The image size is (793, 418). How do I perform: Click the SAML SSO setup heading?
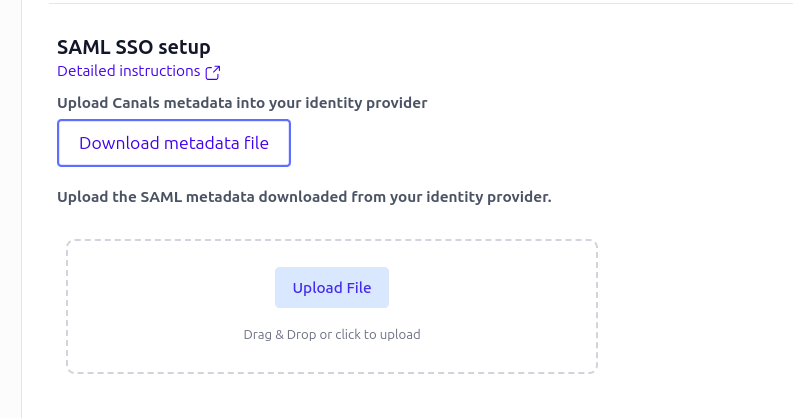click(x=134, y=47)
